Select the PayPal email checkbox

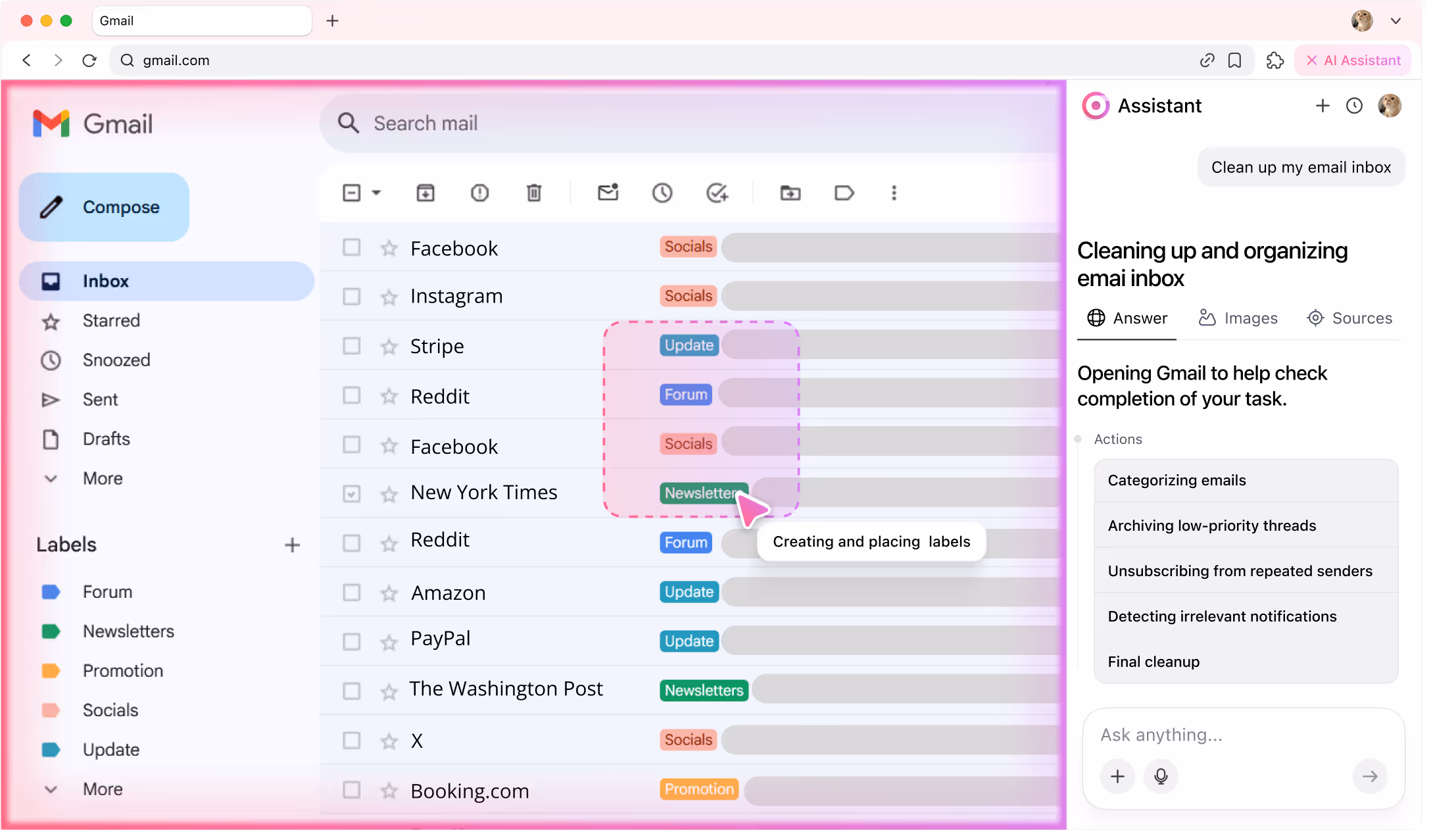pos(352,642)
